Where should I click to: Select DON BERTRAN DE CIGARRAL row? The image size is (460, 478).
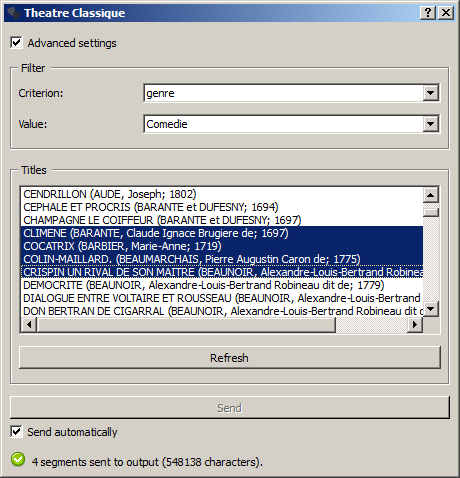coord(222,311)
